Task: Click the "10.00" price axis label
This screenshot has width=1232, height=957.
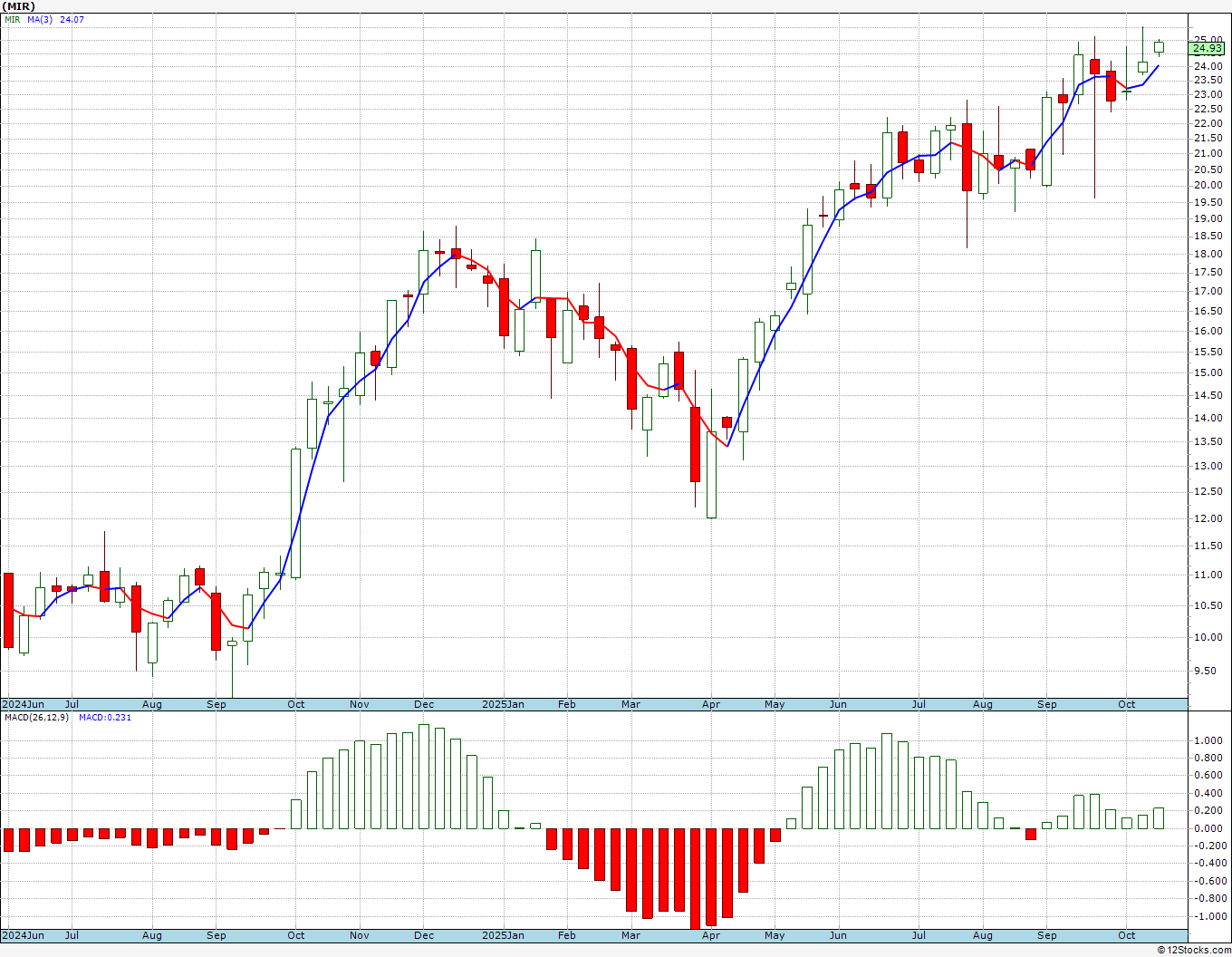Action: 1208,638
